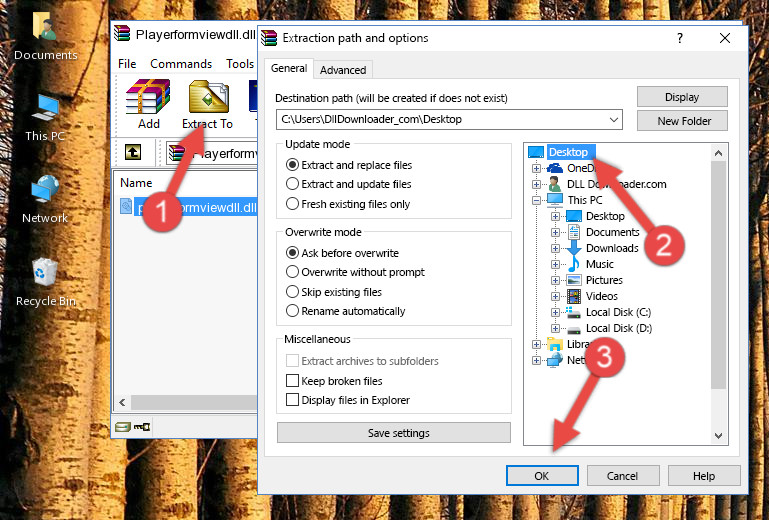Expand the Documents tree node
The image size is (769, 520).
tap(555, 233)
